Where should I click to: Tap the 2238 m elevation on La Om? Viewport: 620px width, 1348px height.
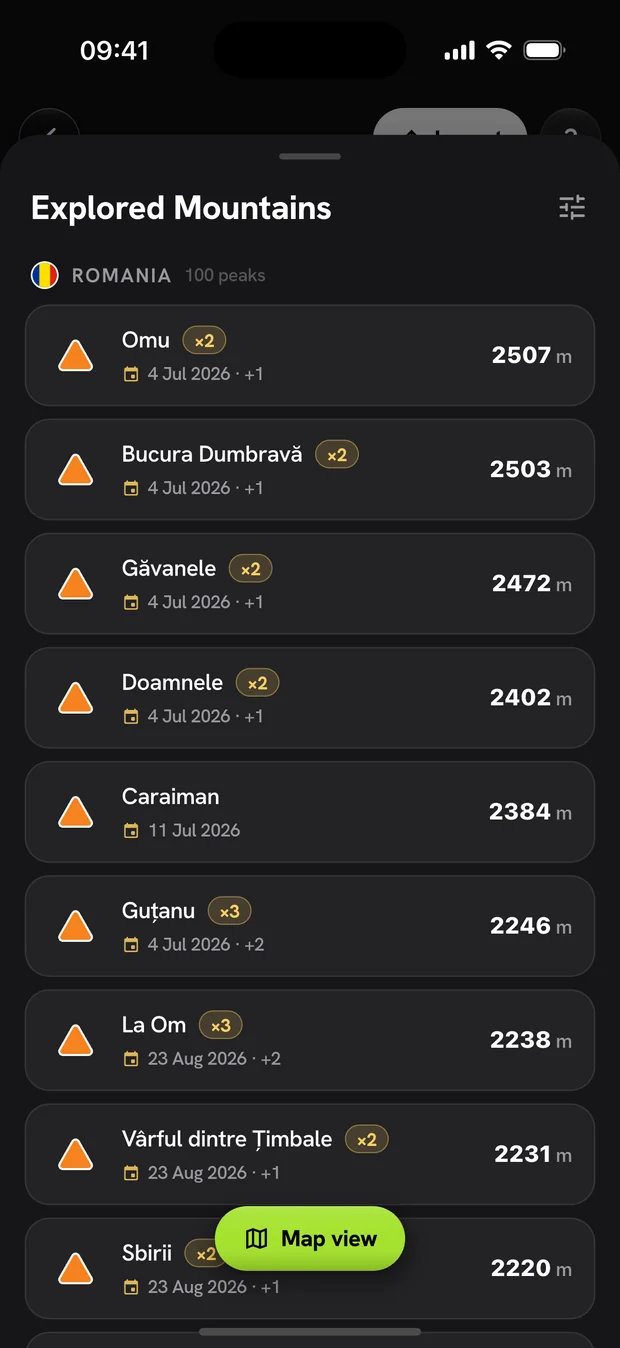pyautogui.click(x=531, y=1040)
